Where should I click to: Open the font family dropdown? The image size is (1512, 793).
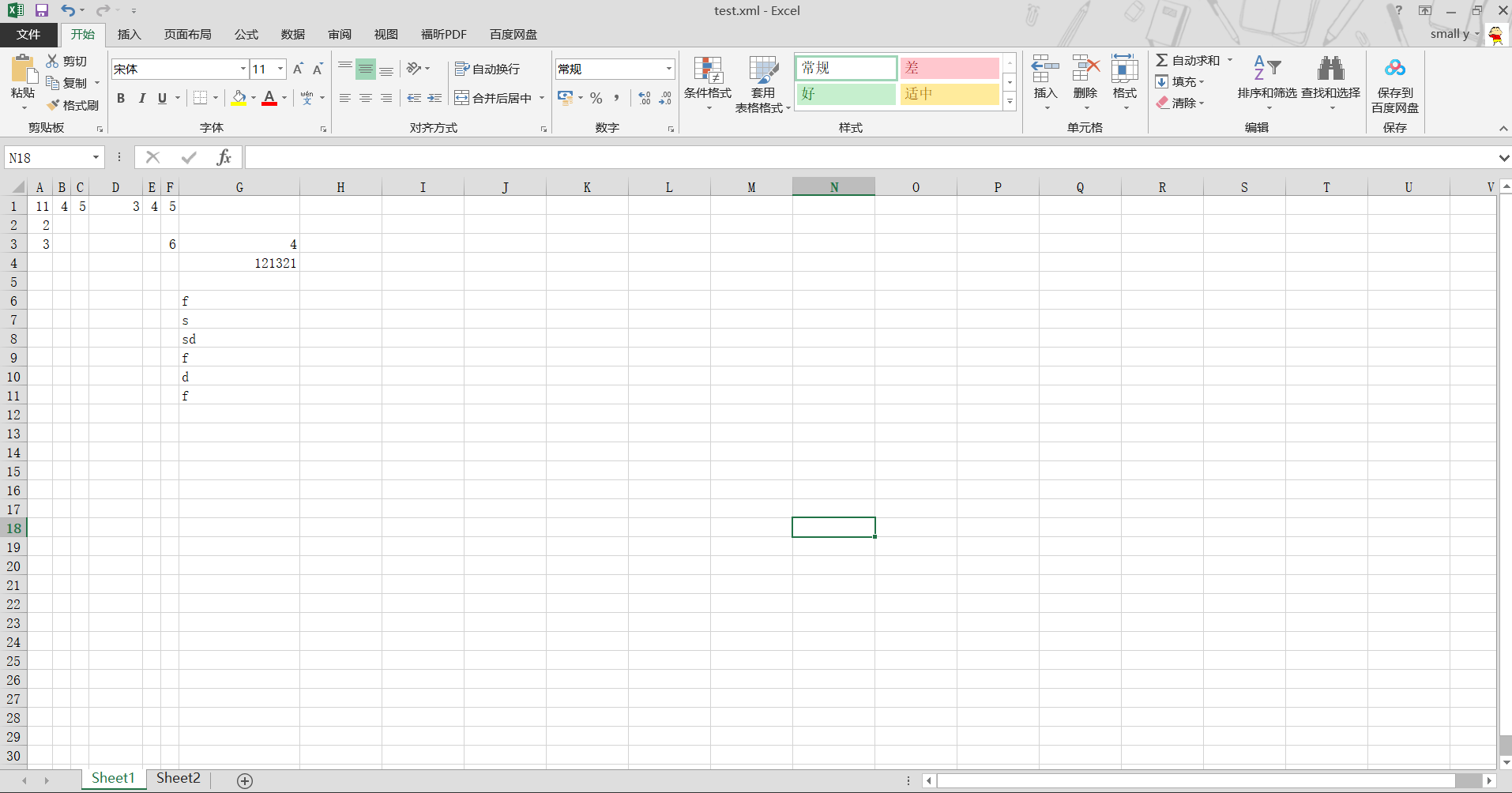pos(243,69)
